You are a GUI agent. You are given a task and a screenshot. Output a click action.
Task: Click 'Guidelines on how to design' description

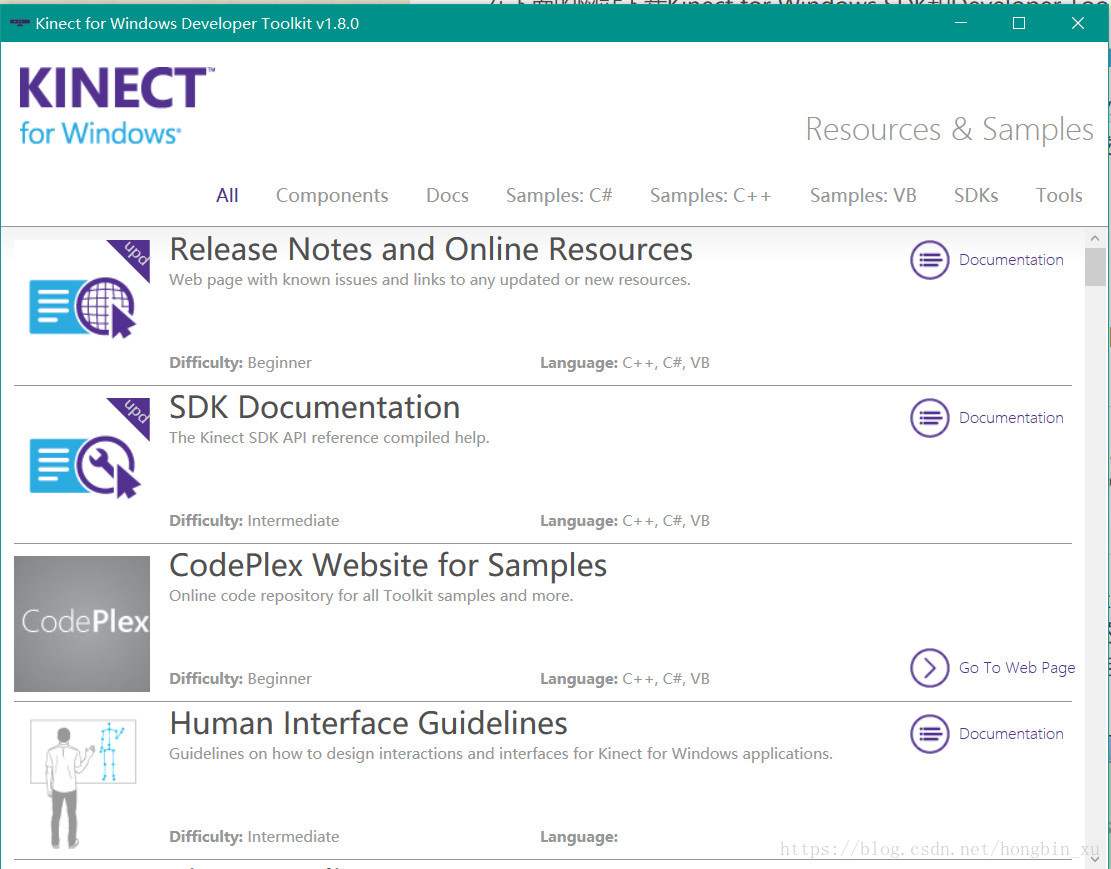tap(500, 754)
